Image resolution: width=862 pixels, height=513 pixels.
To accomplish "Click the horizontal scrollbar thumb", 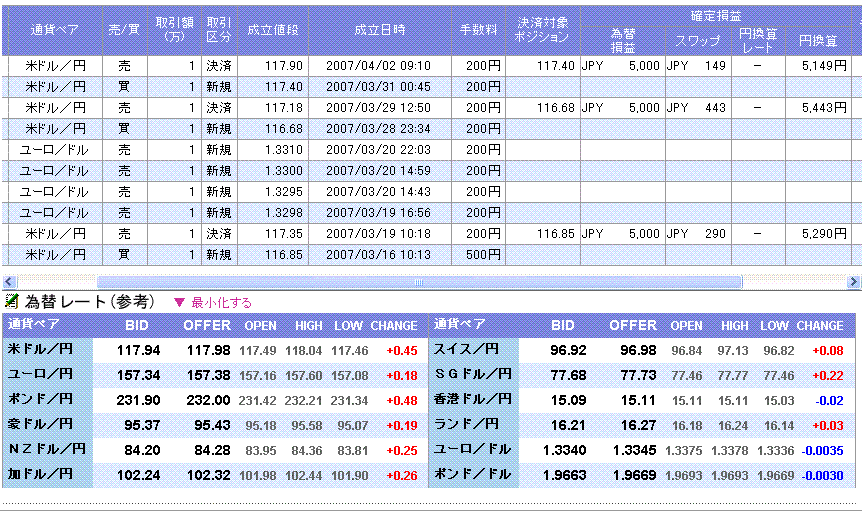I will point(419,282).
